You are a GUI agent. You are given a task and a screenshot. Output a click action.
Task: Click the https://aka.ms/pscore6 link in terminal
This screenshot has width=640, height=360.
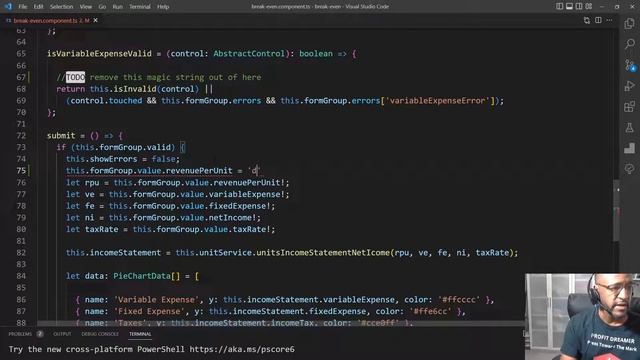pos(242,349)
